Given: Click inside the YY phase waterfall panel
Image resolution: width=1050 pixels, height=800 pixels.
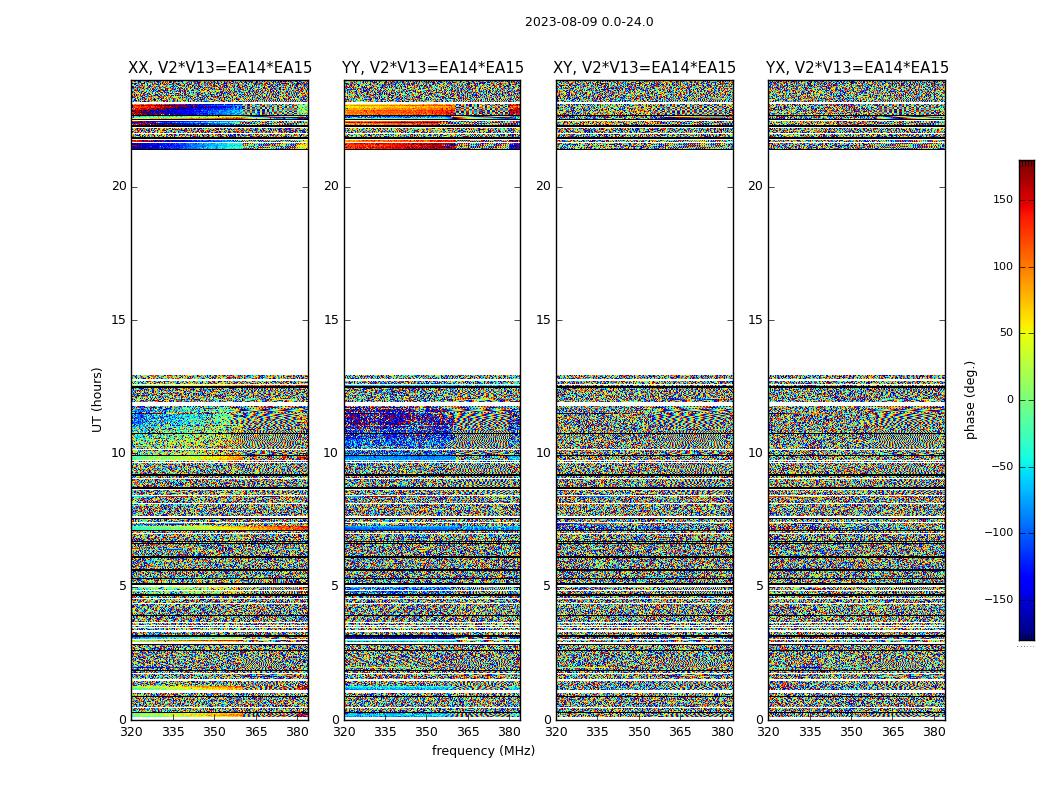Looking at the screenshot, I should pyautogui.click(x=433, y=400).
